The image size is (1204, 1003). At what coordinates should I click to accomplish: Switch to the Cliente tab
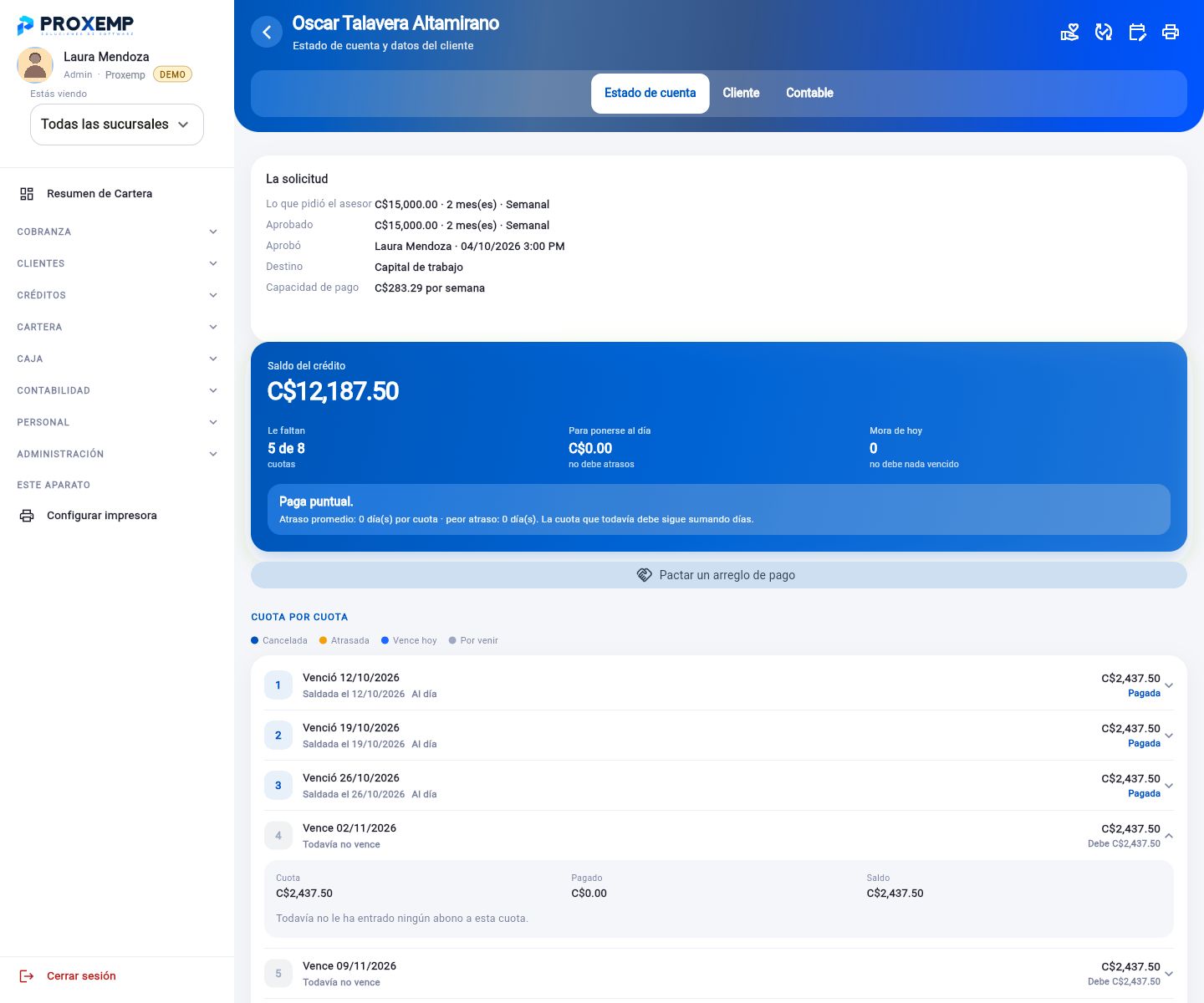pyautogui.click(x=741, y=93)
